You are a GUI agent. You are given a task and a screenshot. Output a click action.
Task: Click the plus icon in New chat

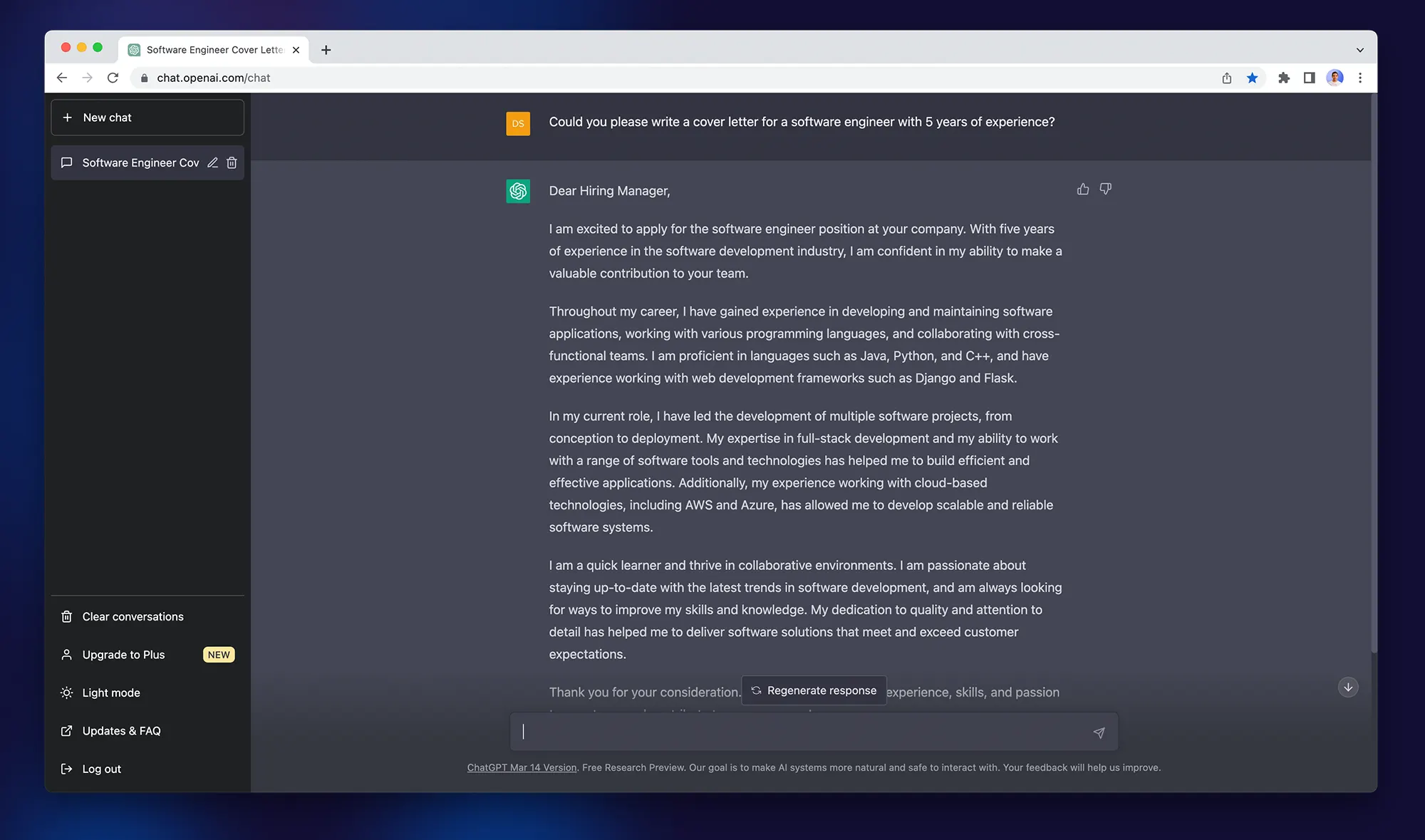coord(68,118)
